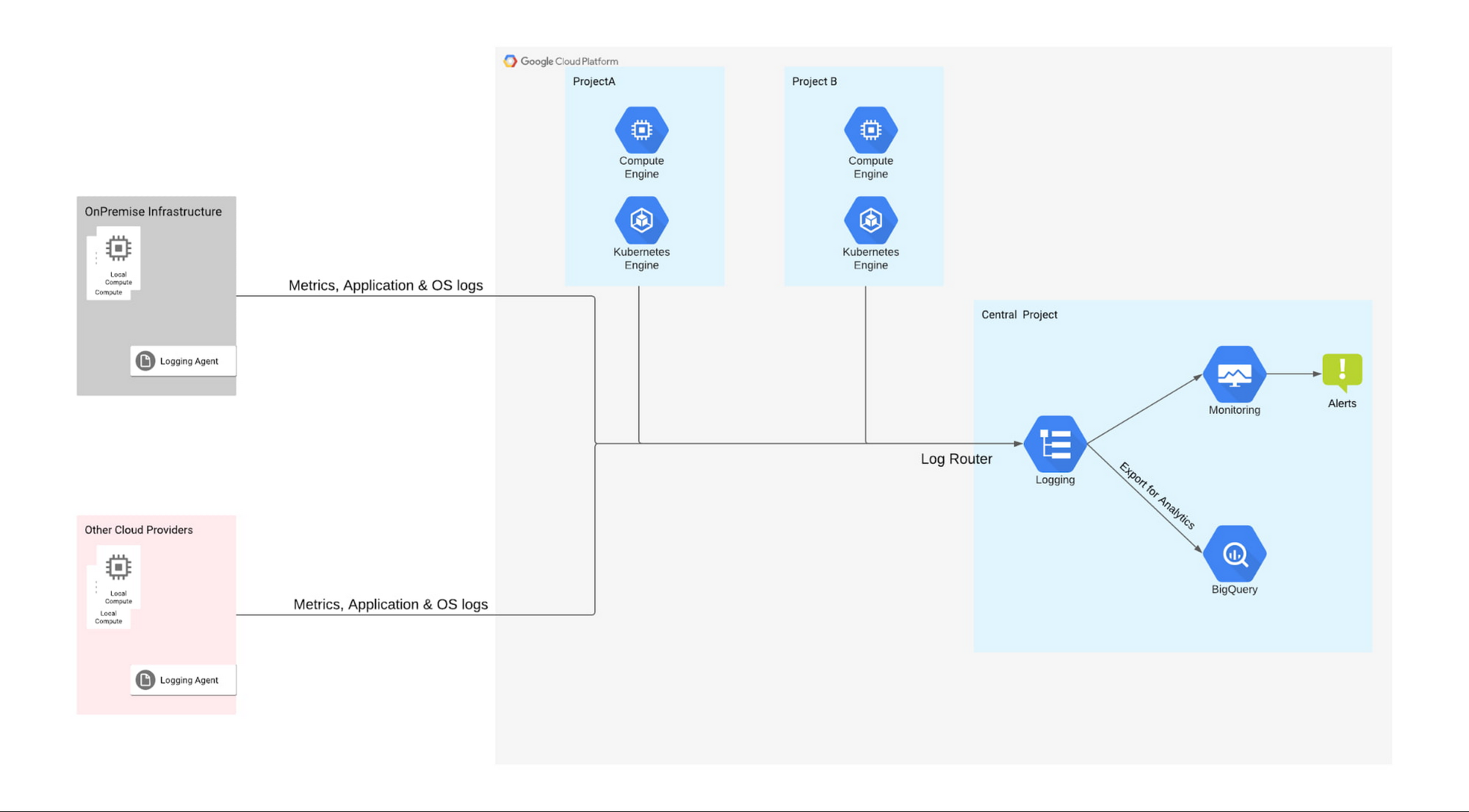Click the BigQuery text label
Viewport: 1469px width, 812px height.
[x=1234, y=589]
